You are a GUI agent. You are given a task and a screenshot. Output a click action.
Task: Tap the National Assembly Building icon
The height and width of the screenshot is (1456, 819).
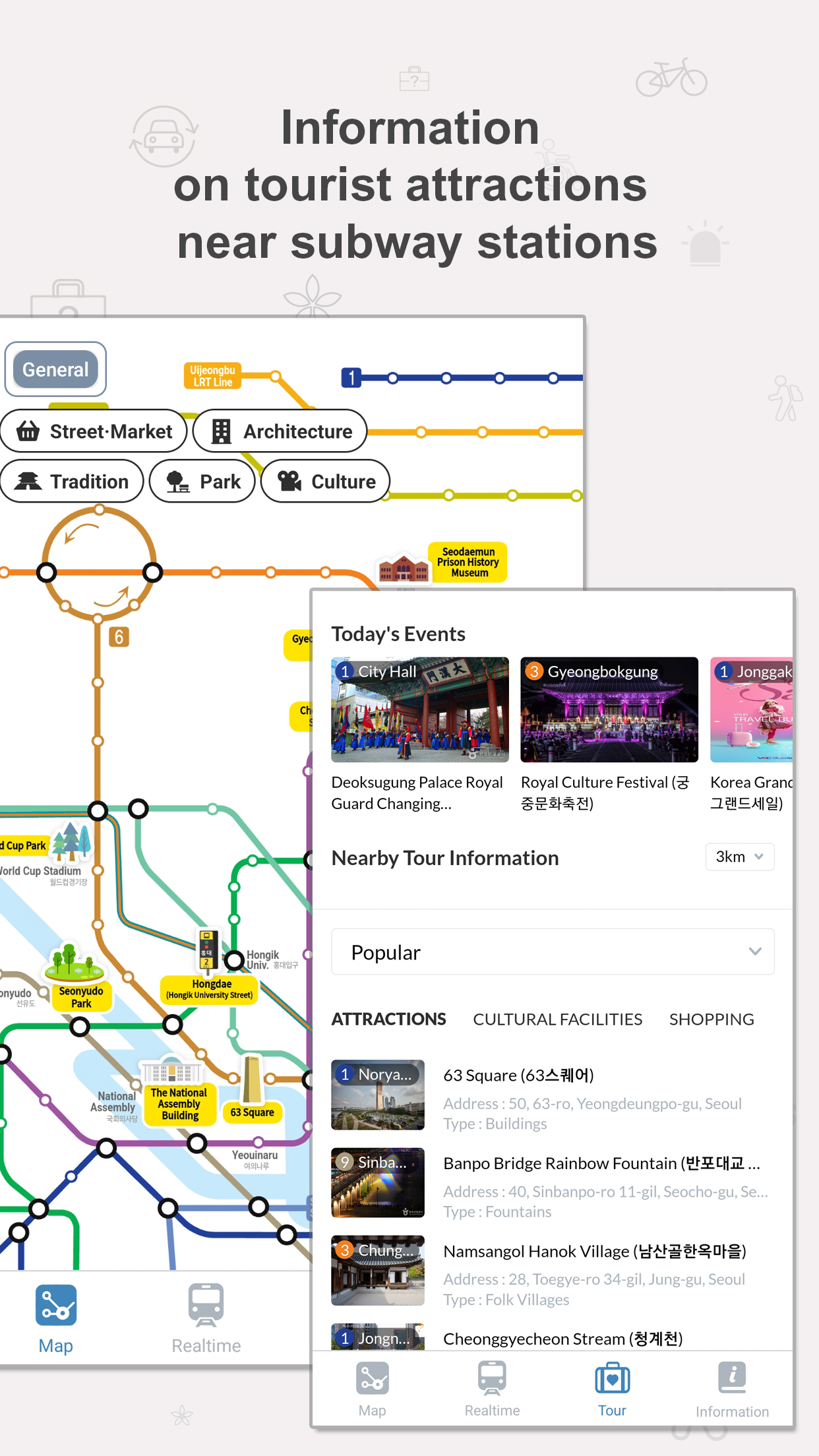[x=171, y=1071]
